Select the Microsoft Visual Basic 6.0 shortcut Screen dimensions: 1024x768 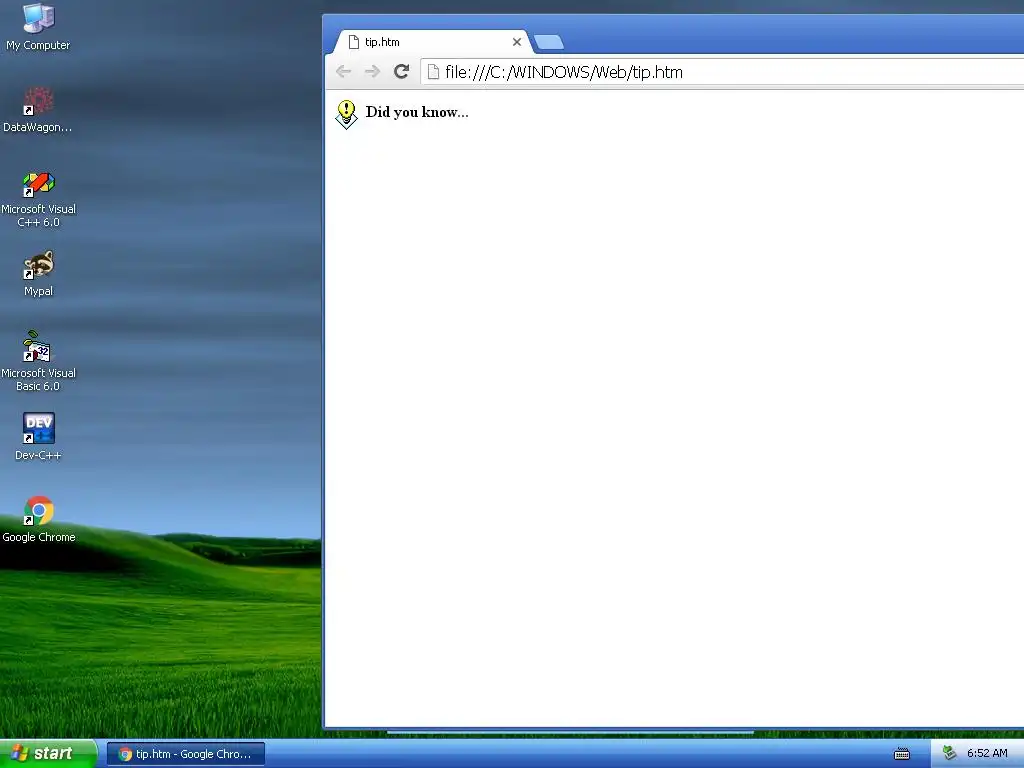tap(38, 361)
